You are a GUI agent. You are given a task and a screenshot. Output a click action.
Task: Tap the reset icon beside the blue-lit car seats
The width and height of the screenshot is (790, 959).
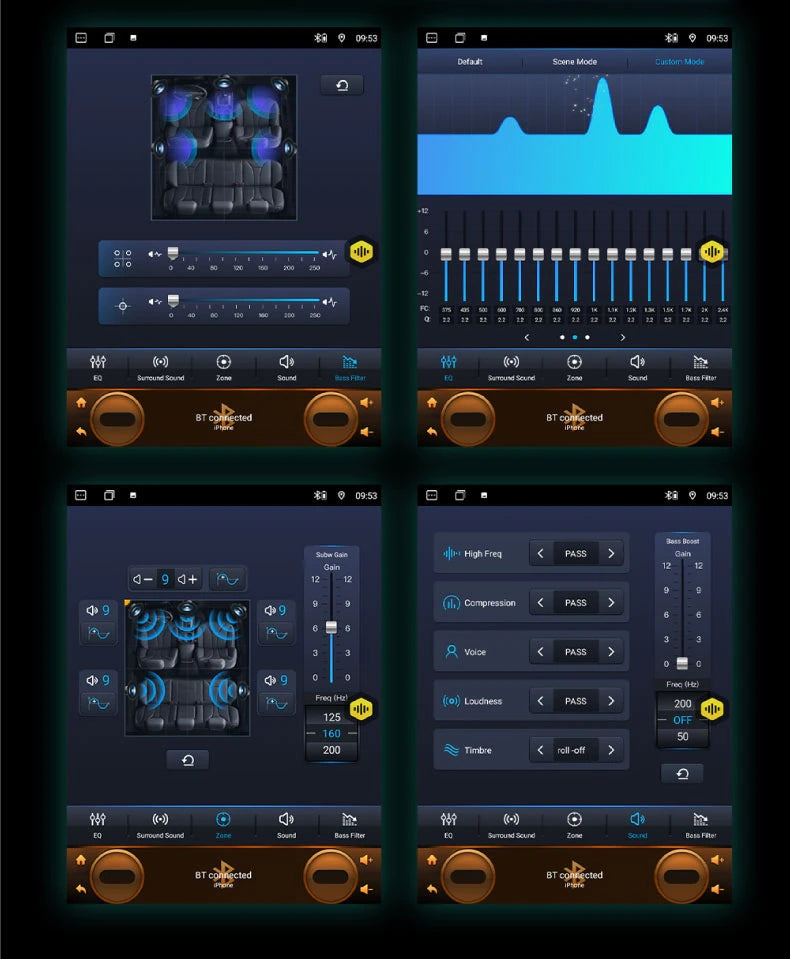(x=342, y=85)
